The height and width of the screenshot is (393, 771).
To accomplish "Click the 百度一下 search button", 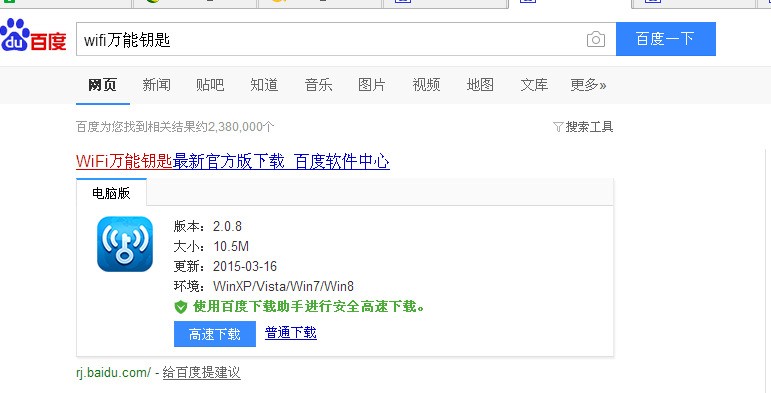I will (x=665, y=39).
